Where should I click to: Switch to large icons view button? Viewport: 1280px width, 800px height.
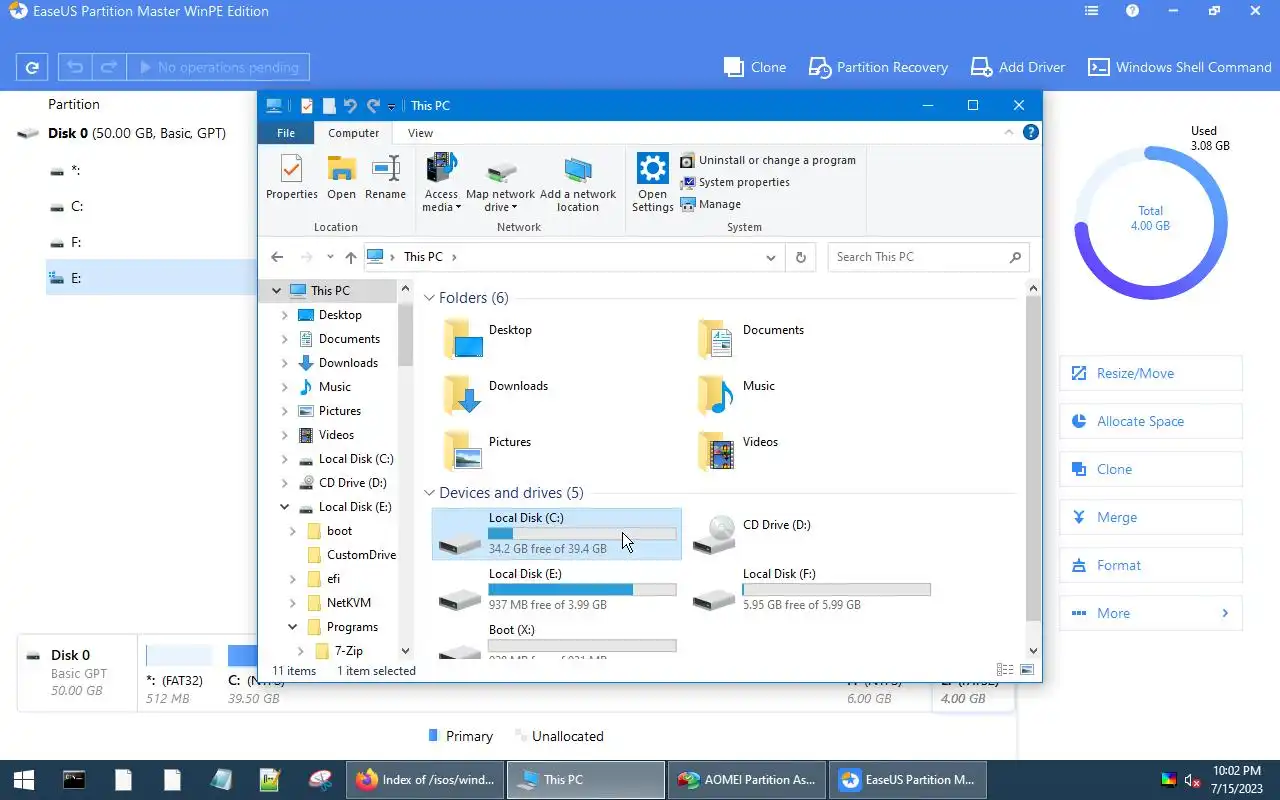coord(1026,670)
